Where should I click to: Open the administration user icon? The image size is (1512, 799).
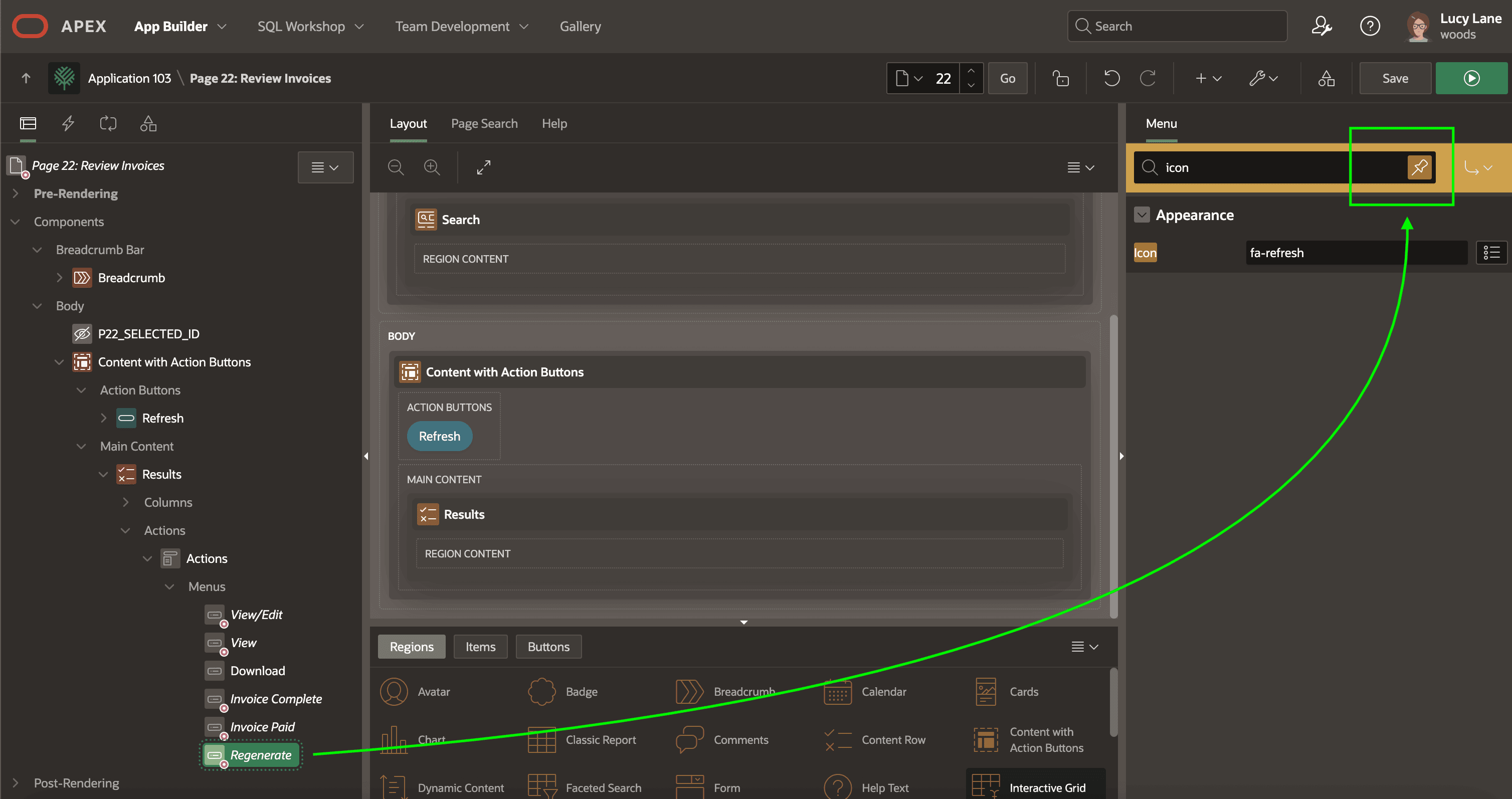click(x=1321, y=26)
